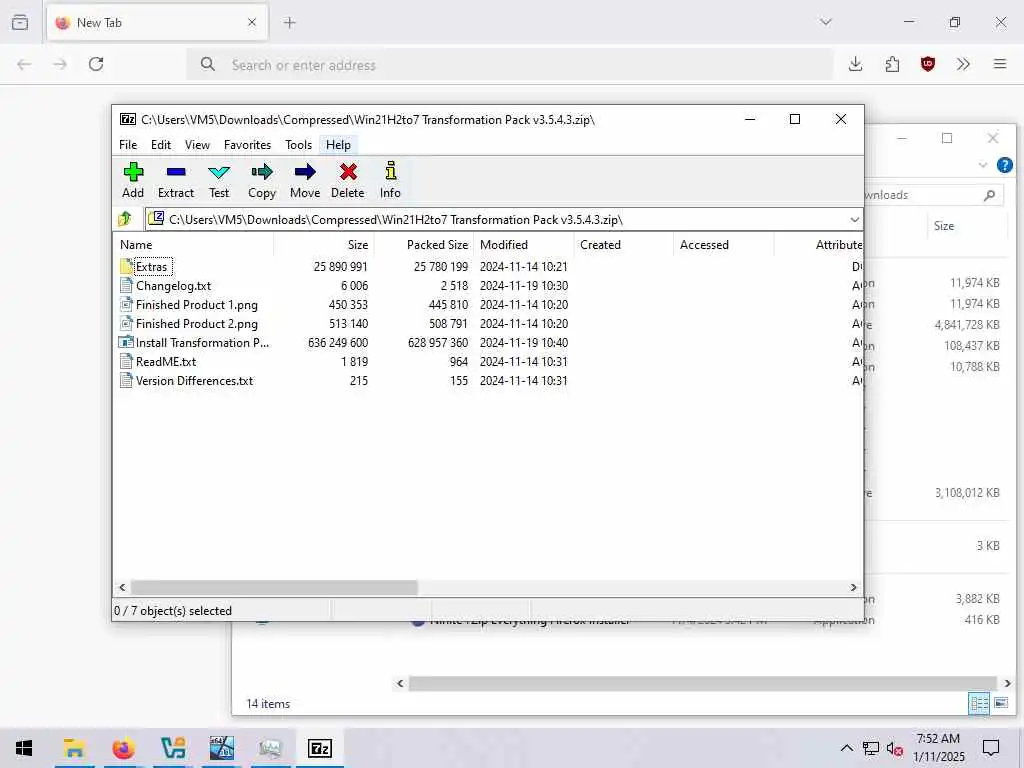The image size is (1024, 768).
Task: Open File Explorer from taskbar
Action: (x=74, y=748)
